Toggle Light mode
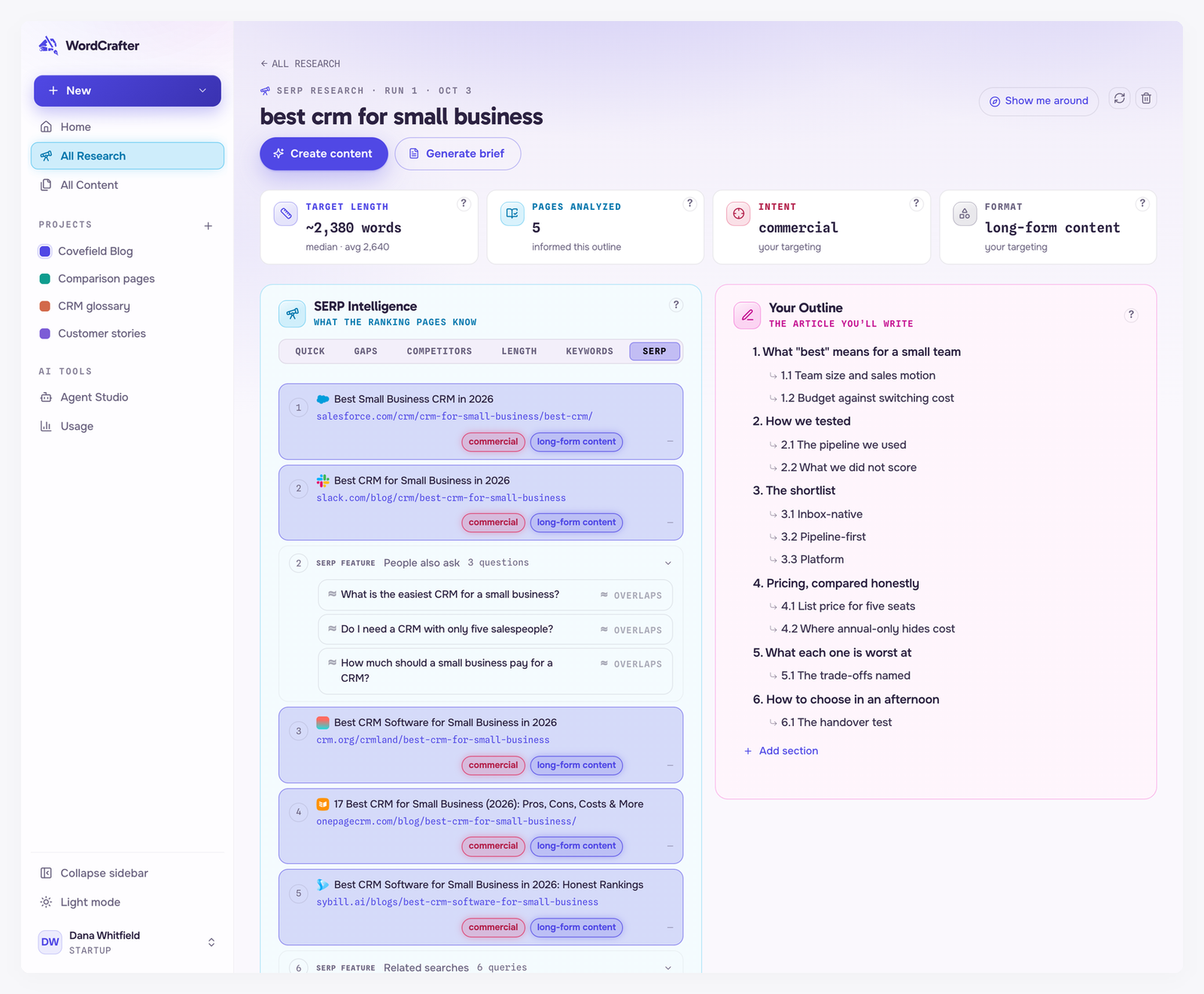The width and height of the screenshot is (1204, 994). coord(127,902)
